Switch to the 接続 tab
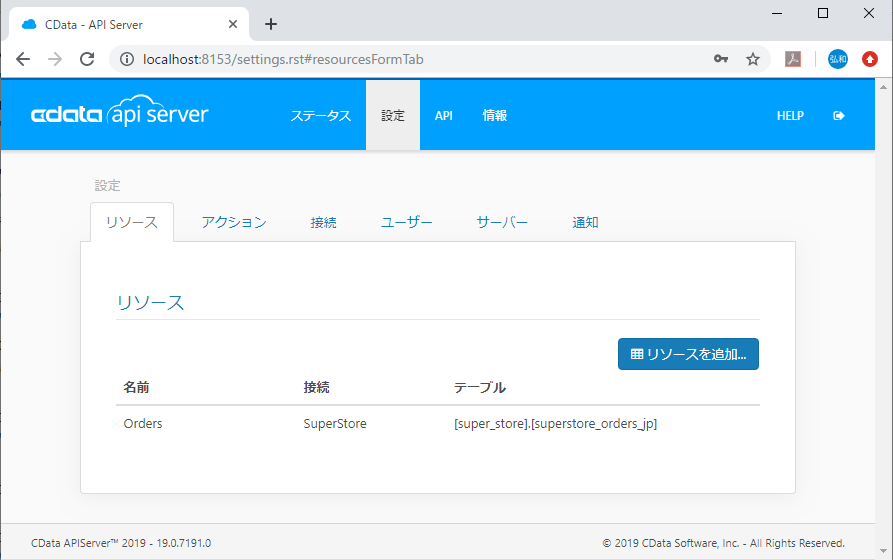The image size is (893, 560). [x=323, y=222]
